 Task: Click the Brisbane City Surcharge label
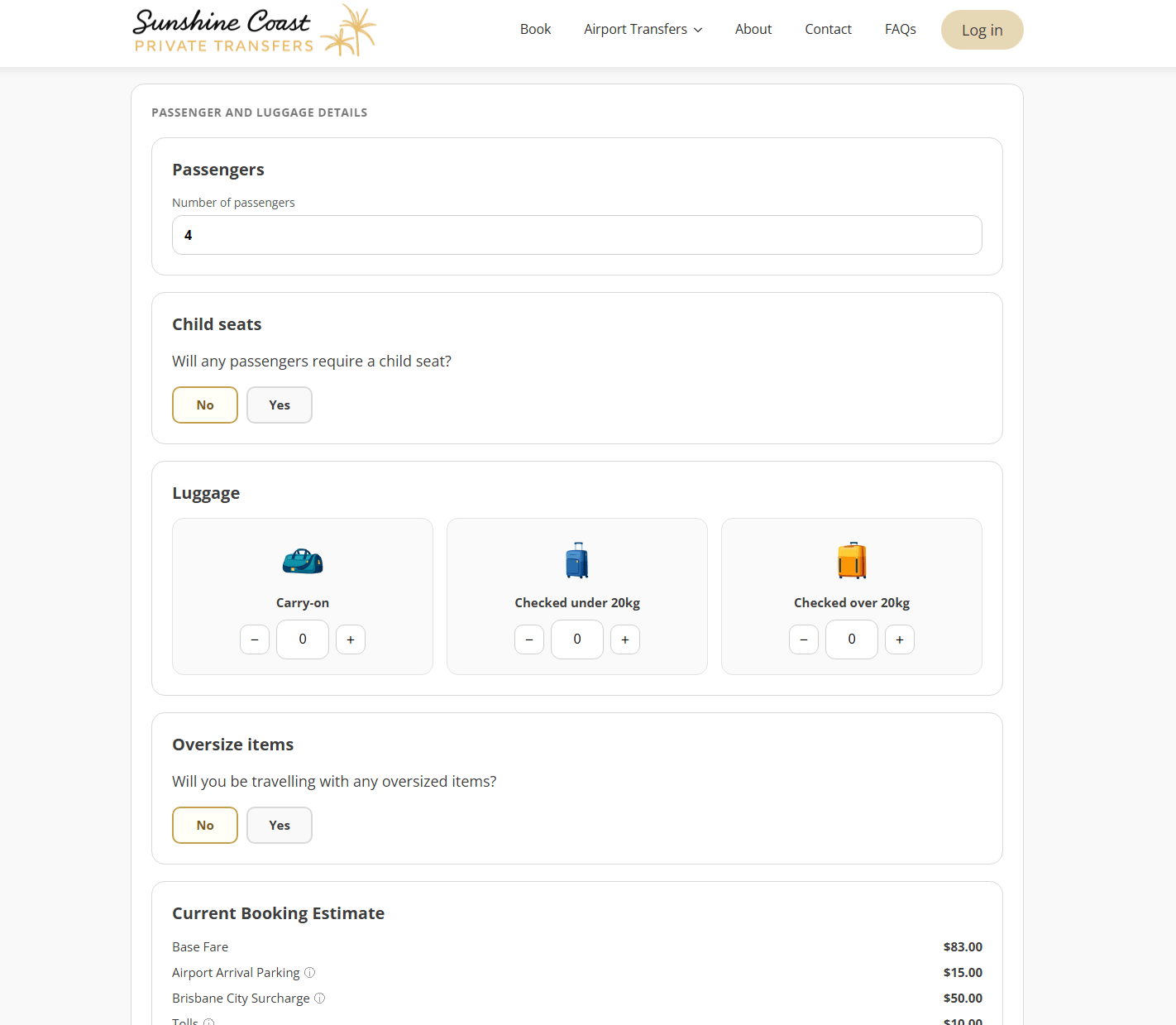coord(241,999)
